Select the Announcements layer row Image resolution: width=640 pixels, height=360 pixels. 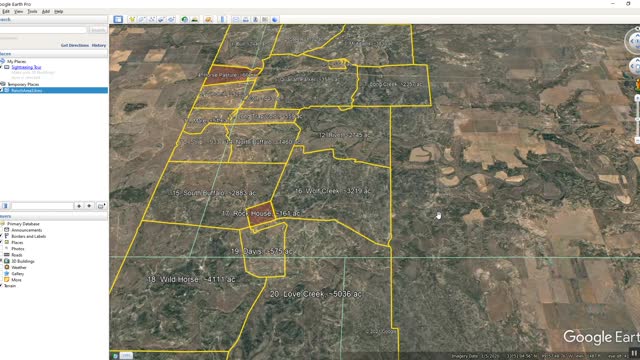point(27,230)
